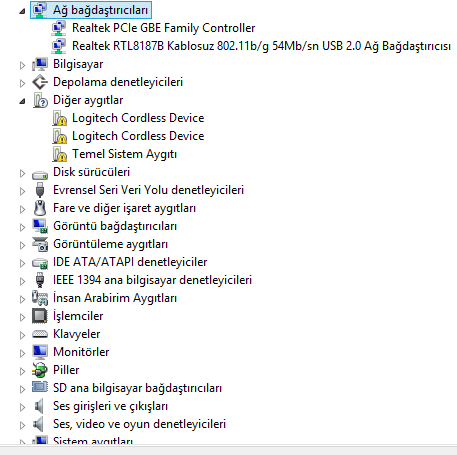Collapse the Ağ bağdaştırıcıları node
This screenshot has height=455, width=457.
click(x=22, y=11)
